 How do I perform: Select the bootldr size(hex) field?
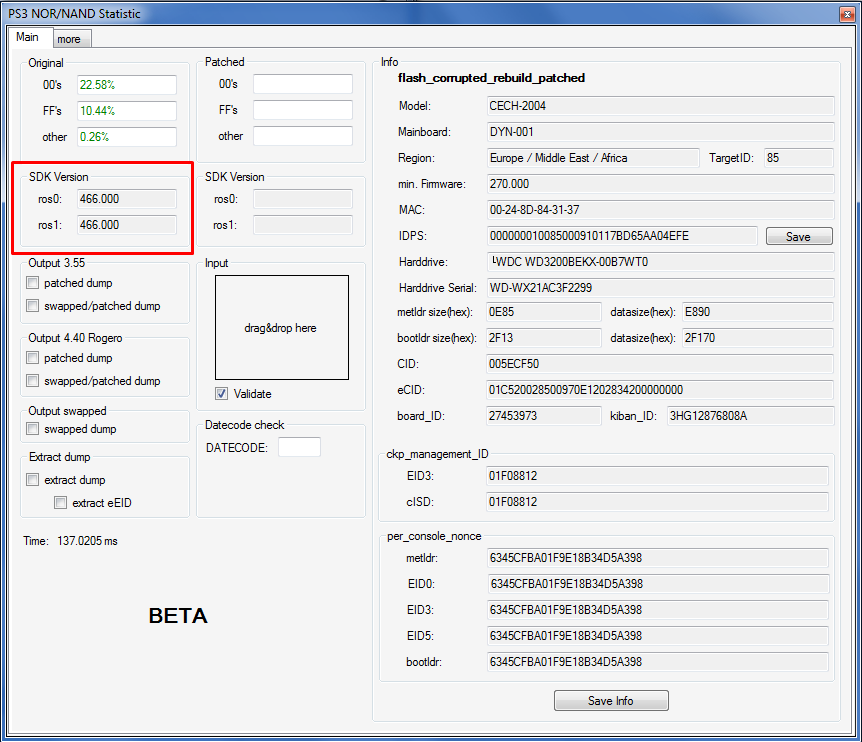click(544, 338)
